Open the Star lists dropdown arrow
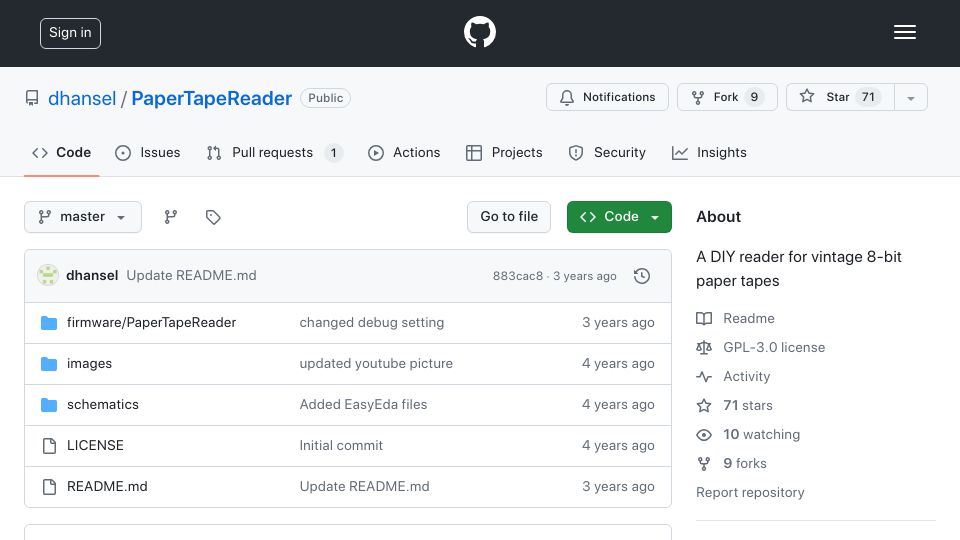This screenshot has height=540, width=960. click(x=910, y=97)
